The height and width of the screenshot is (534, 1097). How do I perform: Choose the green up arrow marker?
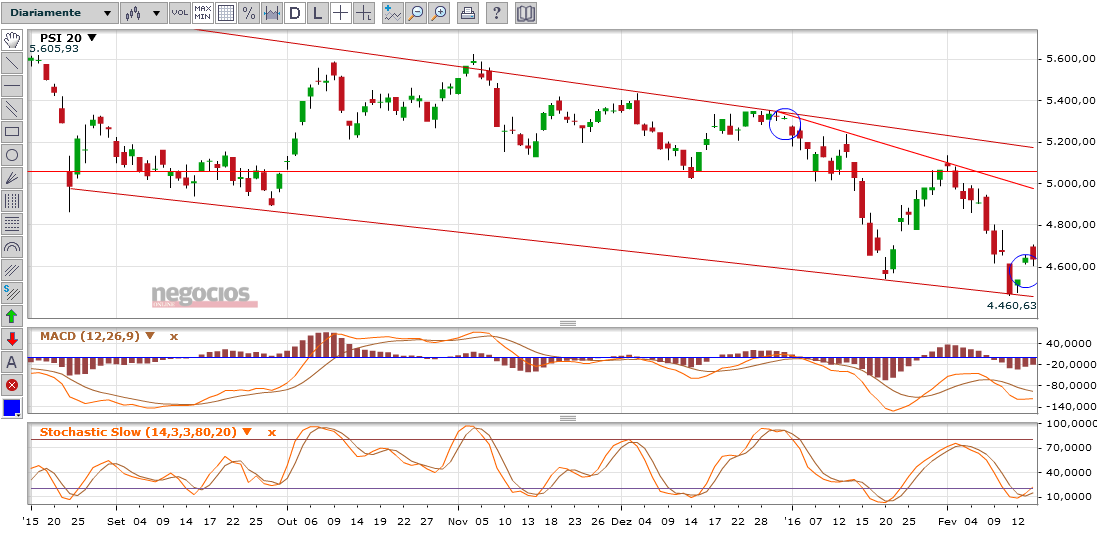13,316
